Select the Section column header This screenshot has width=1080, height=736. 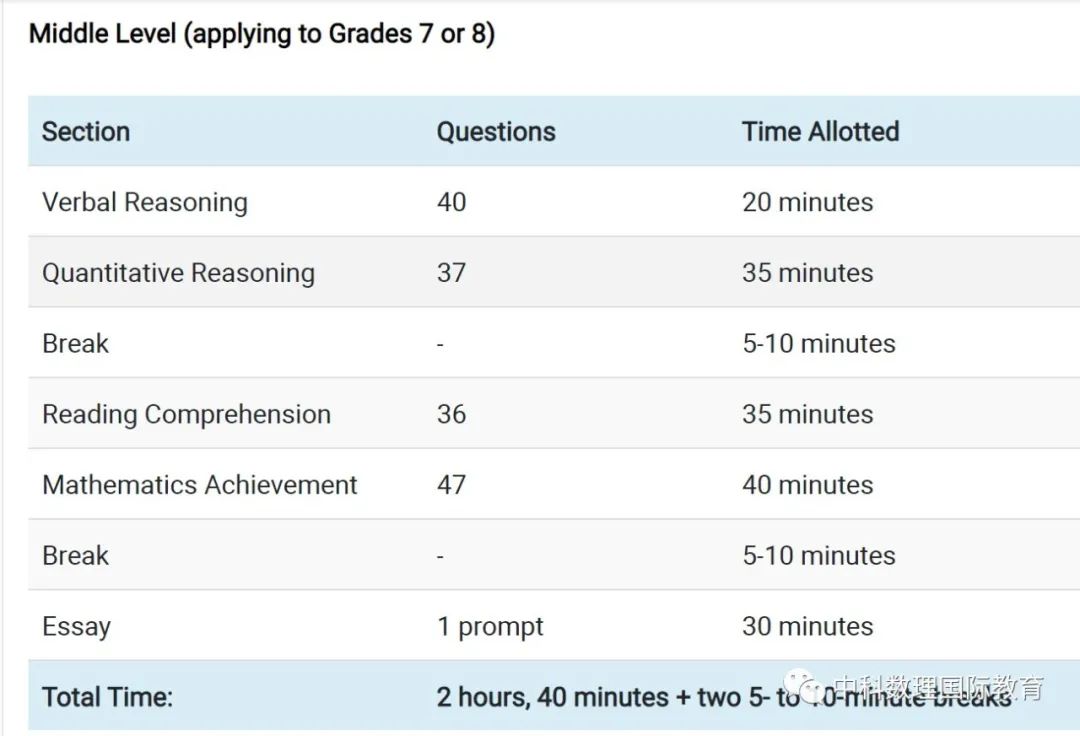click(86, 132)
